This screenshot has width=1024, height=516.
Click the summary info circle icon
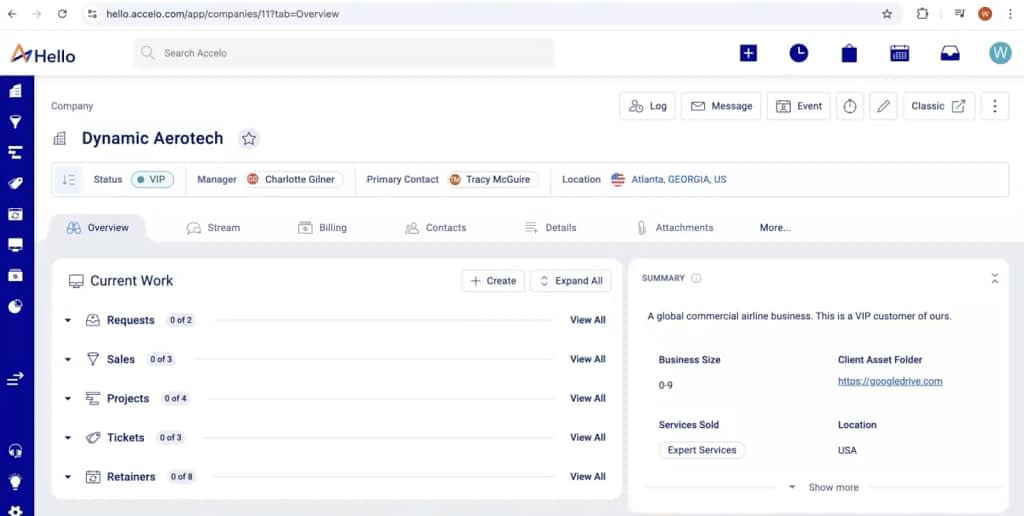point(696,278)
